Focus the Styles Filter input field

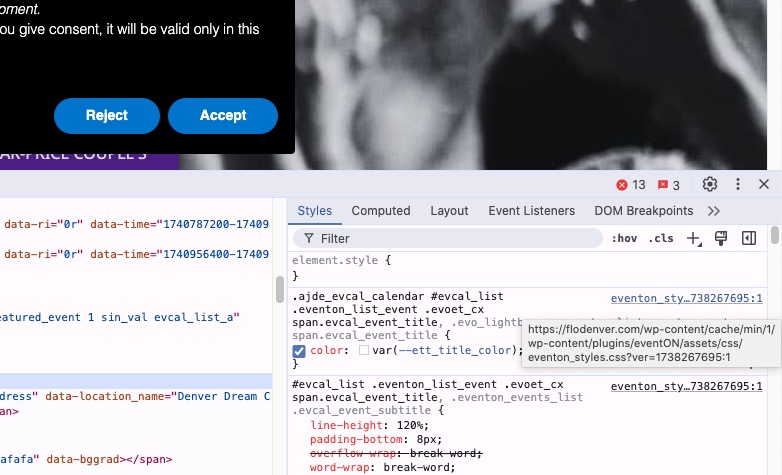(447, 238)
